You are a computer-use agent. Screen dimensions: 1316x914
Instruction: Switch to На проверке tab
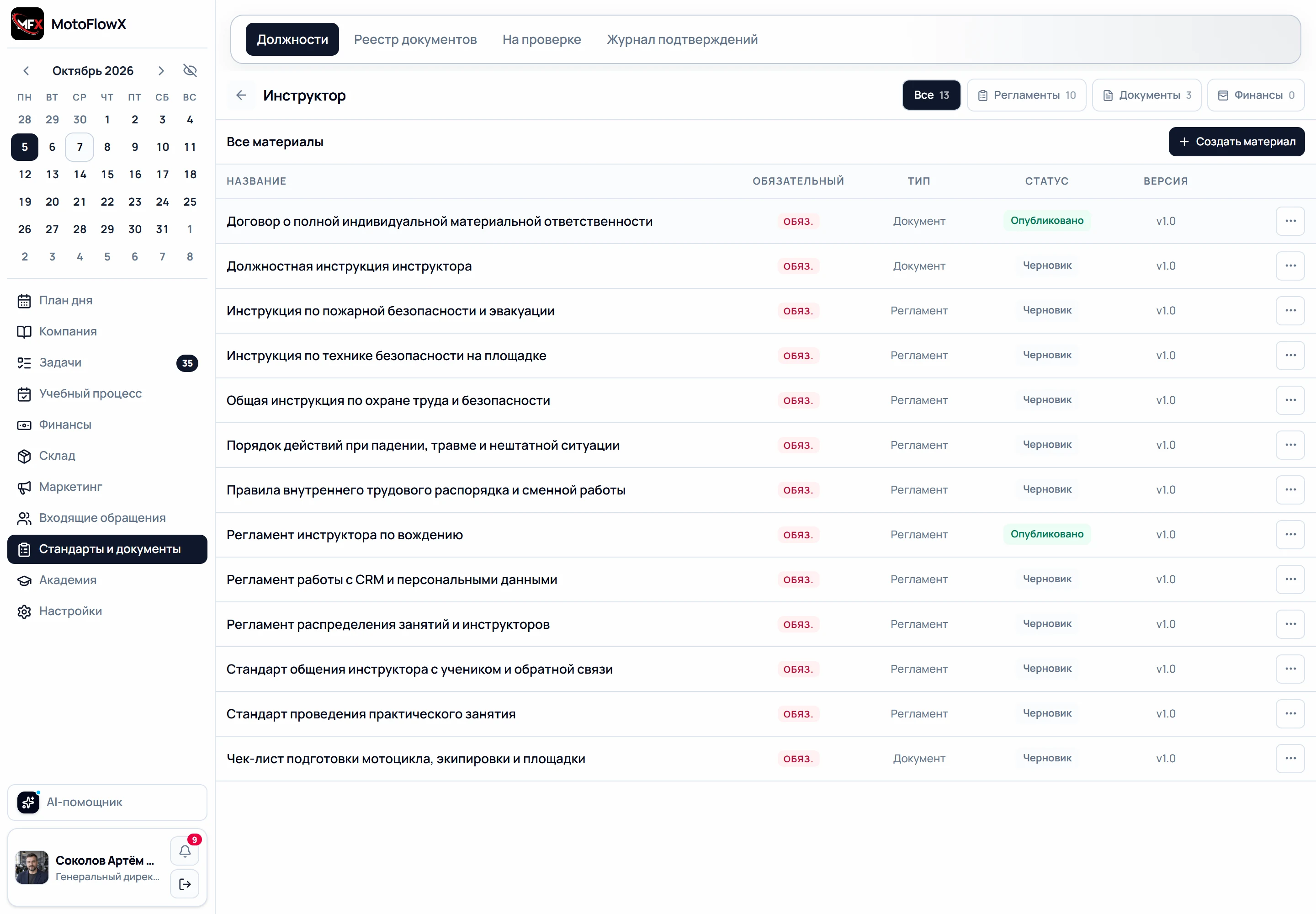542,39
